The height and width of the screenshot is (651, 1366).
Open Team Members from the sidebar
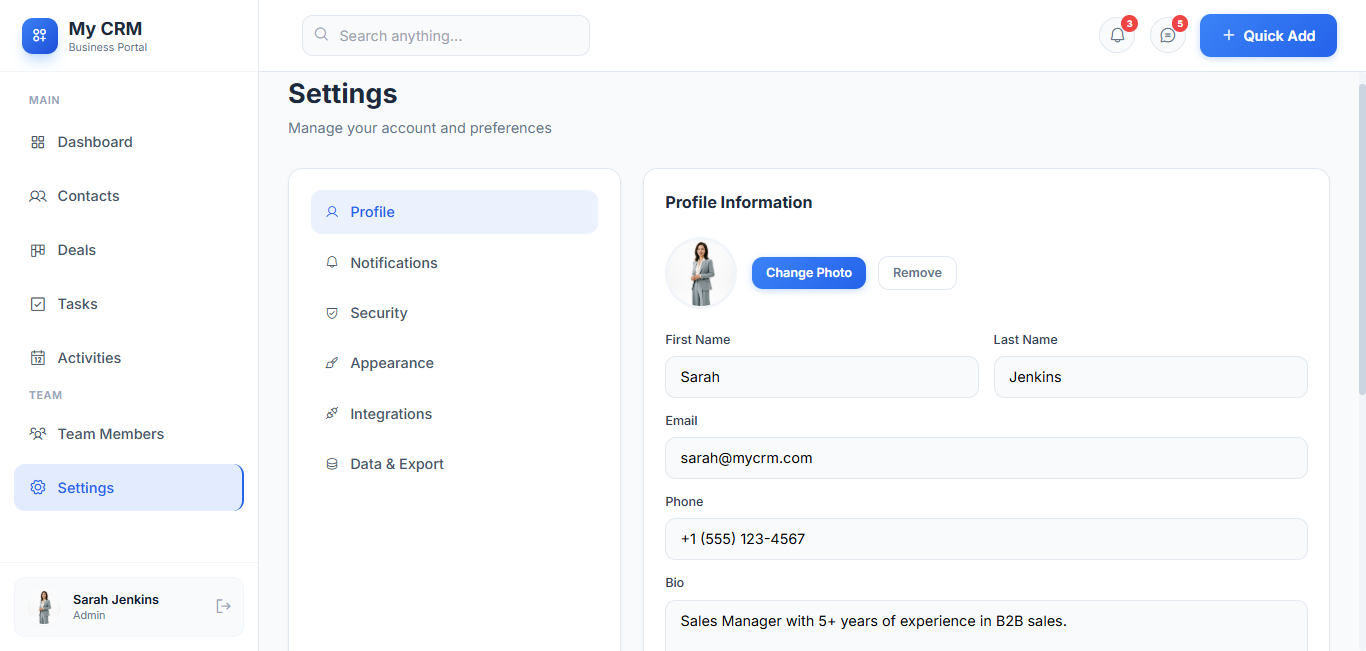coord(110,434)
